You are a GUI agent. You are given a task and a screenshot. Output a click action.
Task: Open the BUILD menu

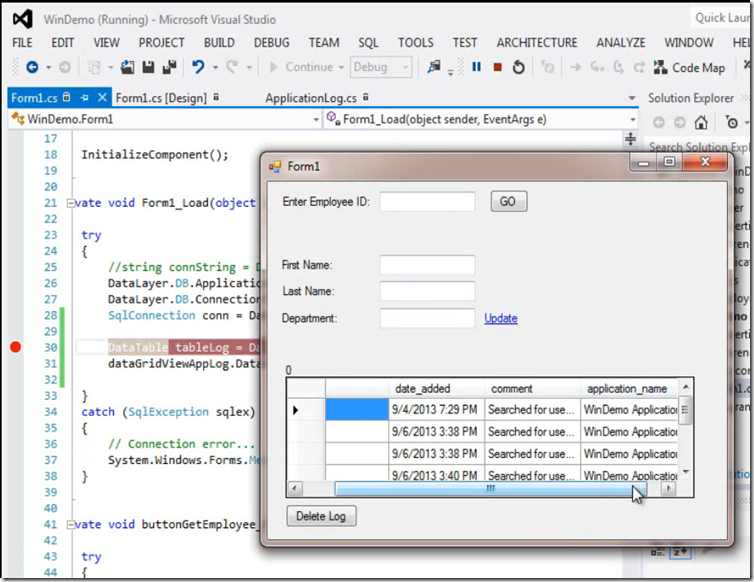[219, 42]
